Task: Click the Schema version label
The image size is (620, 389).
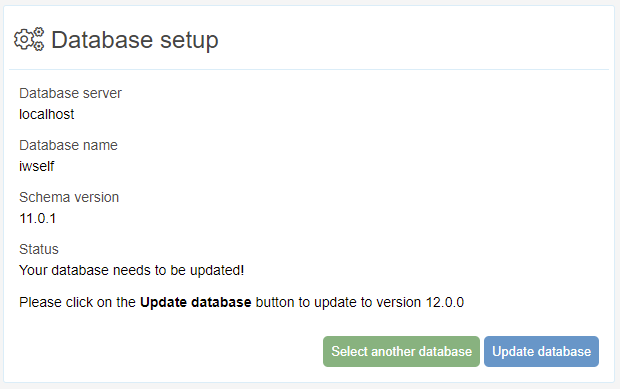Action: [x=69, y=197]
